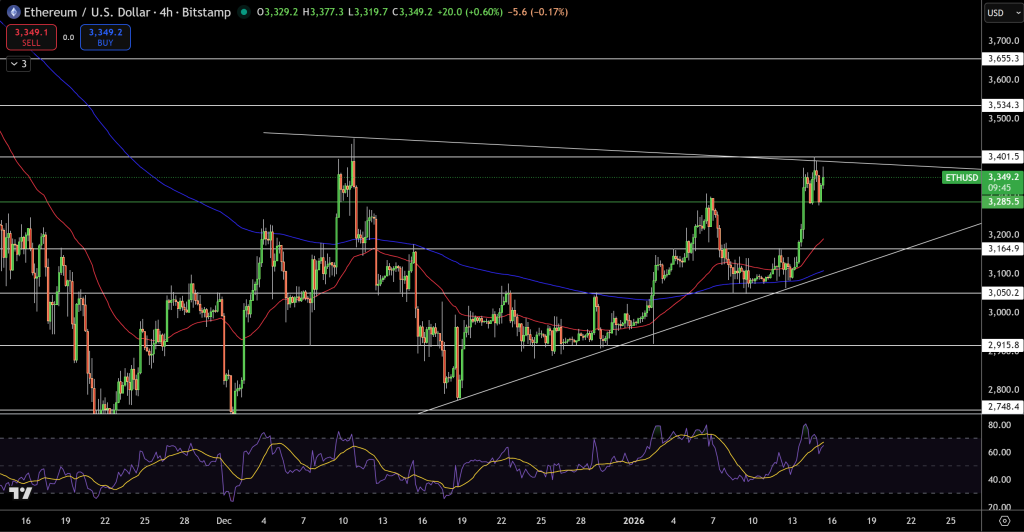Select the 3,655.3 horizontal line price label
Image resolution: width=1024 pixels, height=532 pixels.
(1002, 59)
